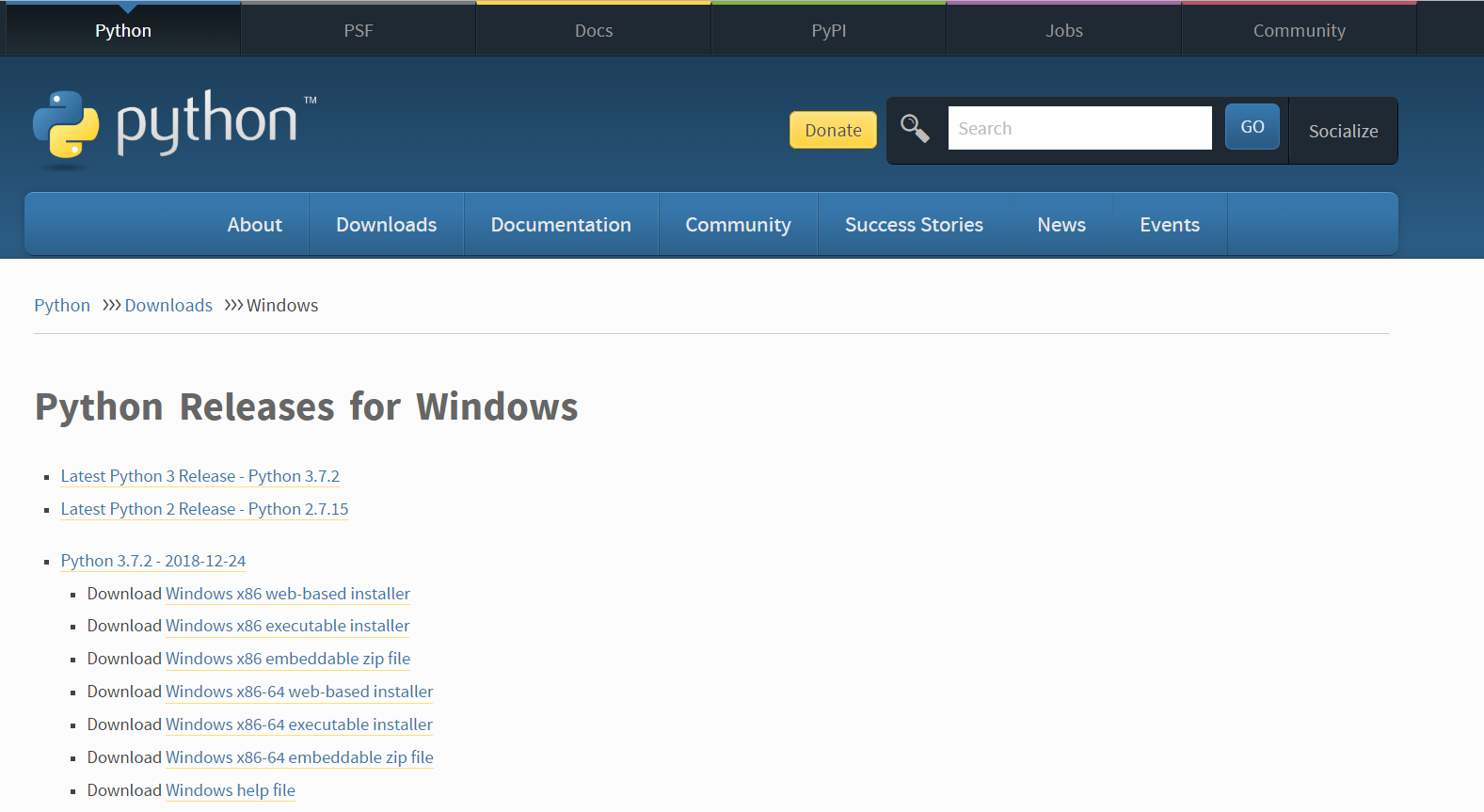Download Windows help file

[x=231, y=790]
